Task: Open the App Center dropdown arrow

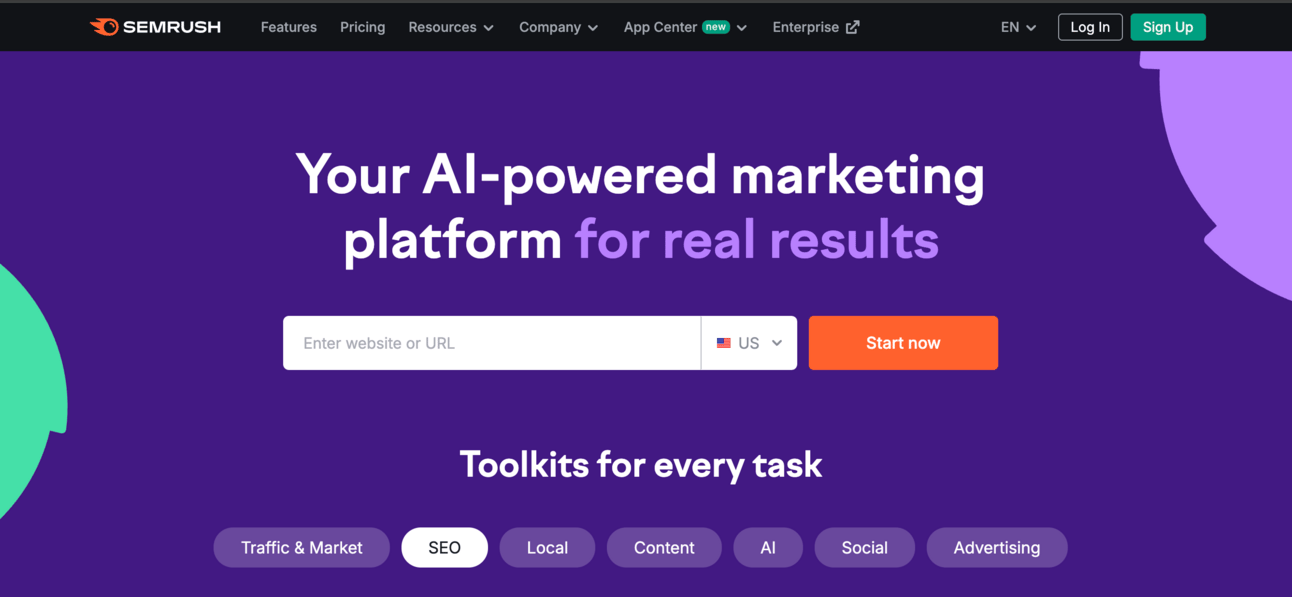Action: click(x=742, y=28)
